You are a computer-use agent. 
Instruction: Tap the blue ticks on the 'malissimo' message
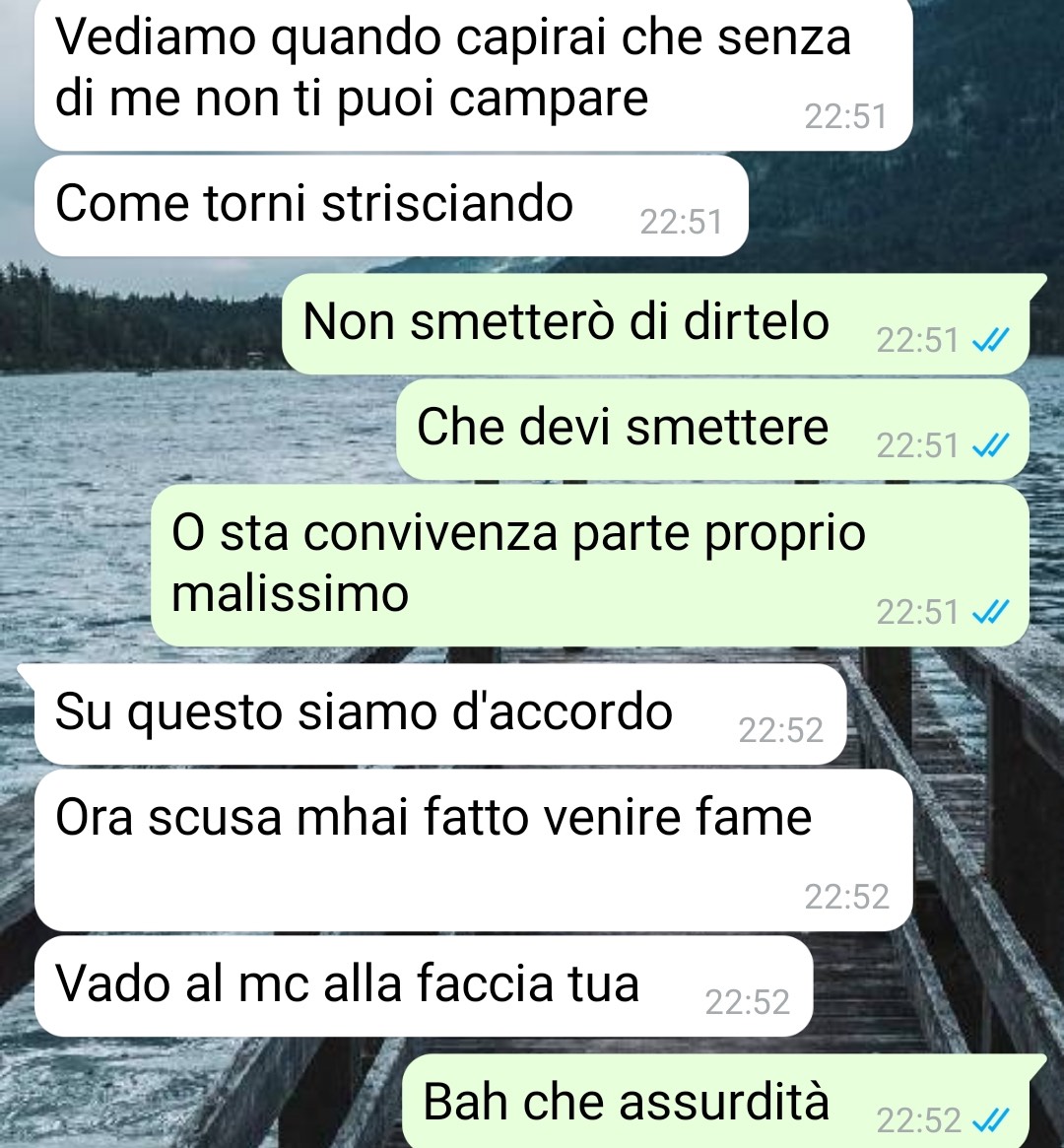coord(990,611)
